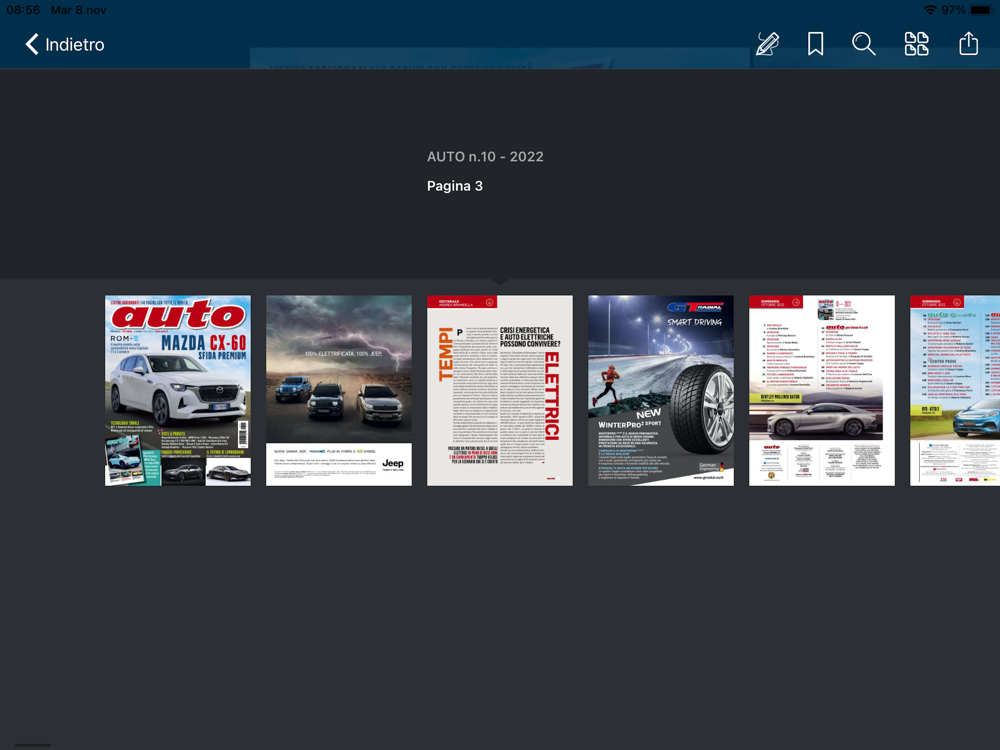Viewport: 1000px width, 750px height.
Task: Tap the share icon
Action: [x=968, y=43]
